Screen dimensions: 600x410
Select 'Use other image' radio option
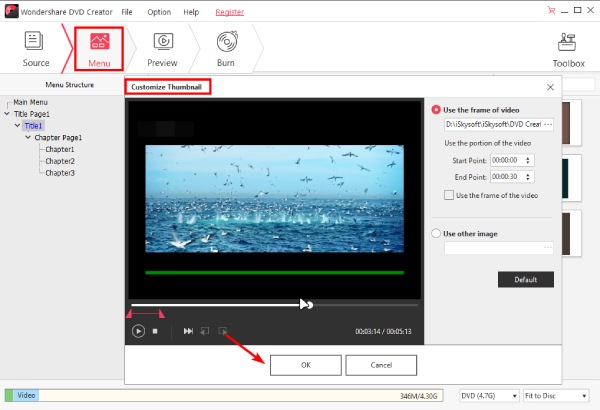(x=436, y=233)
